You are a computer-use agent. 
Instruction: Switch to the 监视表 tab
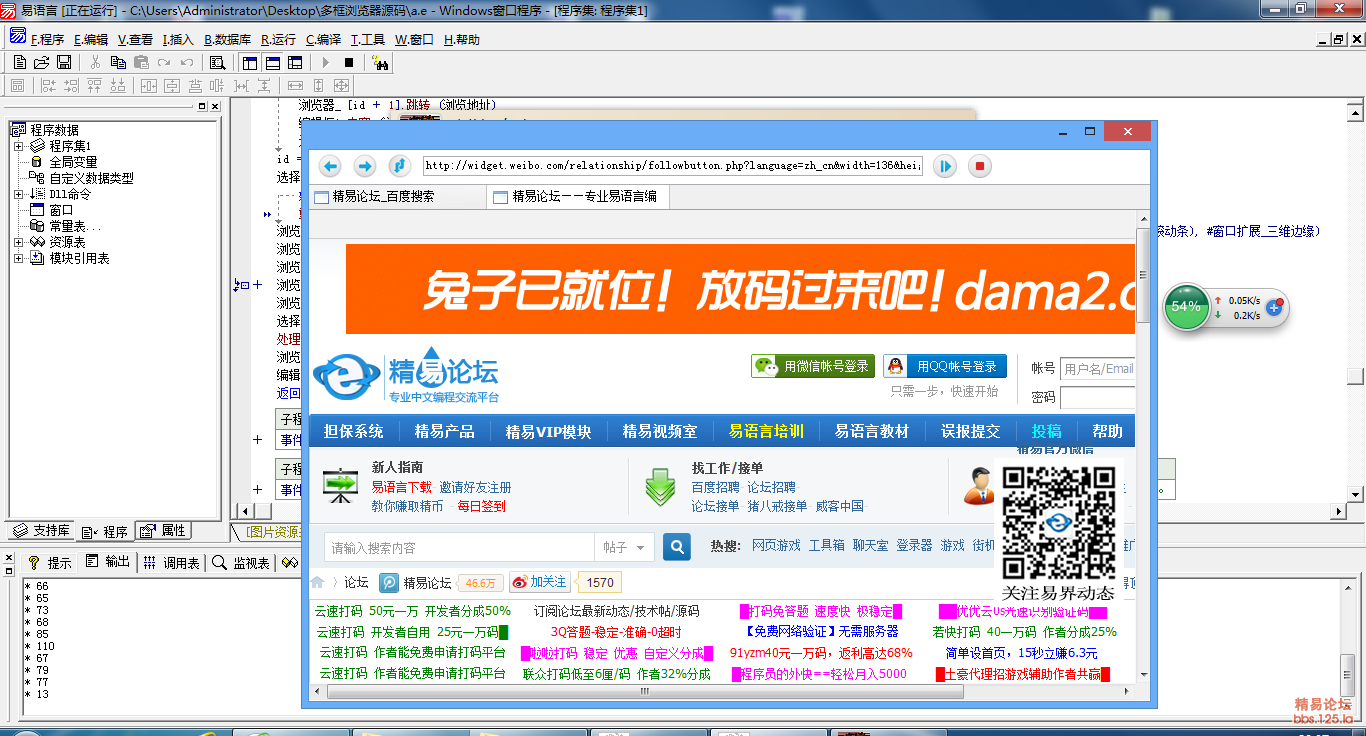[x=241, y=563]
